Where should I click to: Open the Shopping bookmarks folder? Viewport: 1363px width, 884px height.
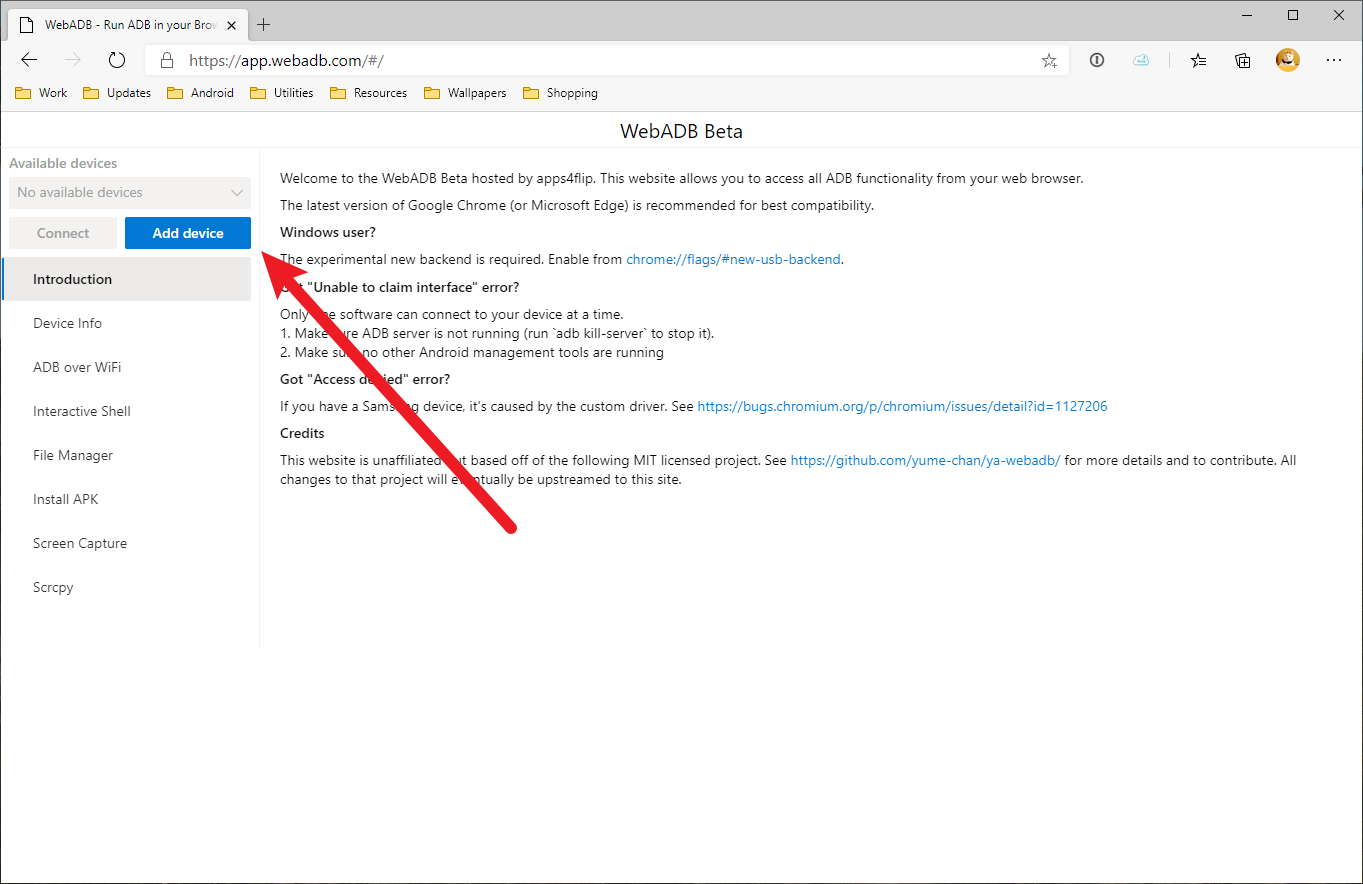(560, 93)
